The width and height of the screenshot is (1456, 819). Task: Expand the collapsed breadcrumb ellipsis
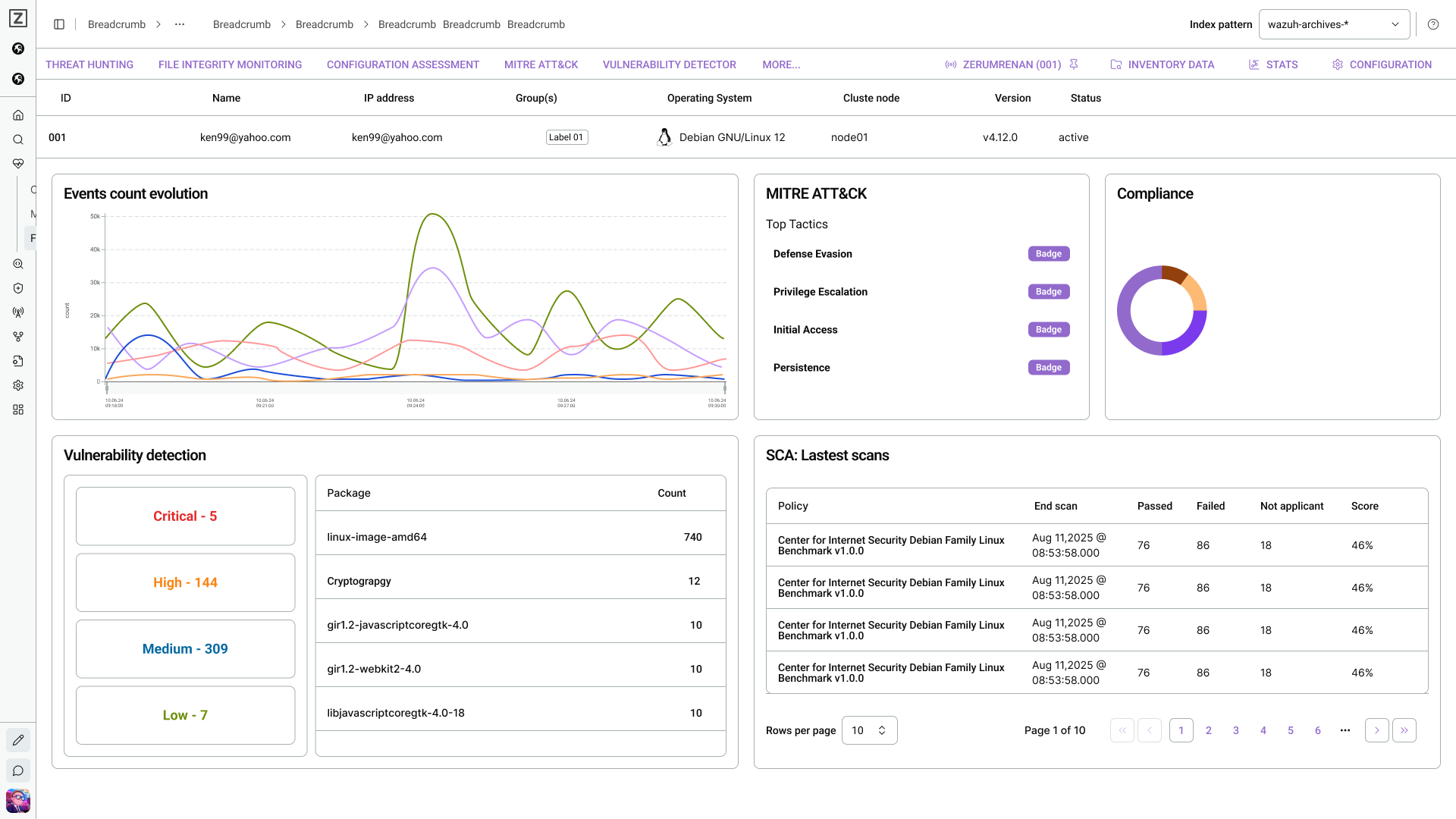180,24
